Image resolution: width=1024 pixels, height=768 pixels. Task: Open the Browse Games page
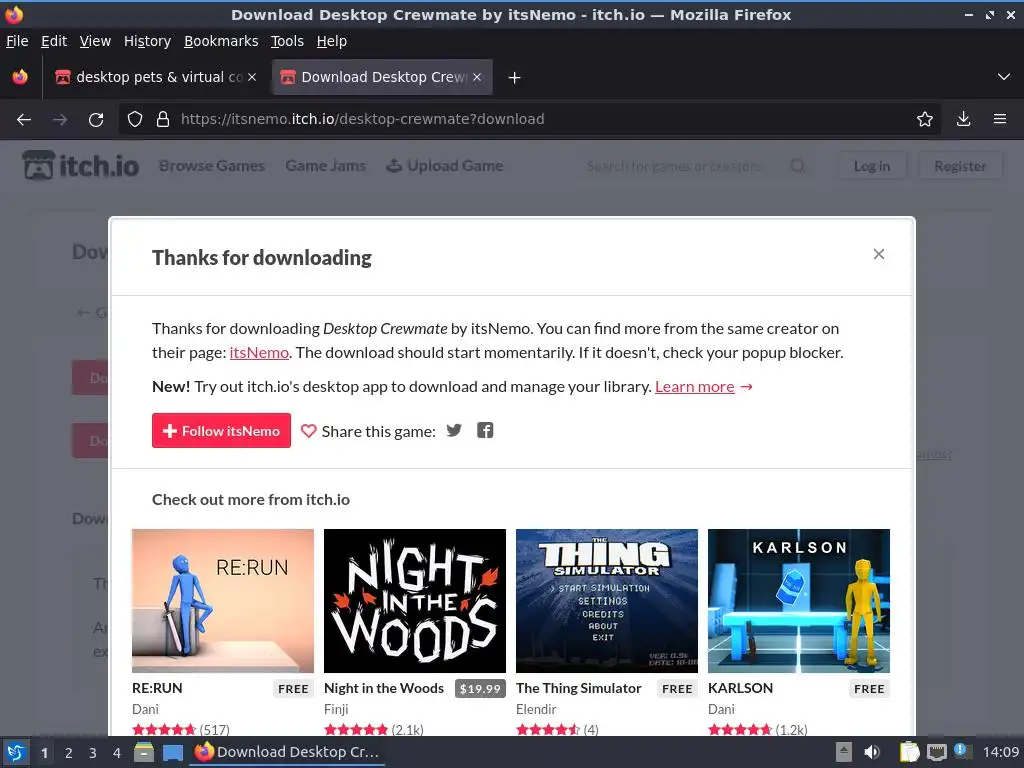click(x=212, y=166)
